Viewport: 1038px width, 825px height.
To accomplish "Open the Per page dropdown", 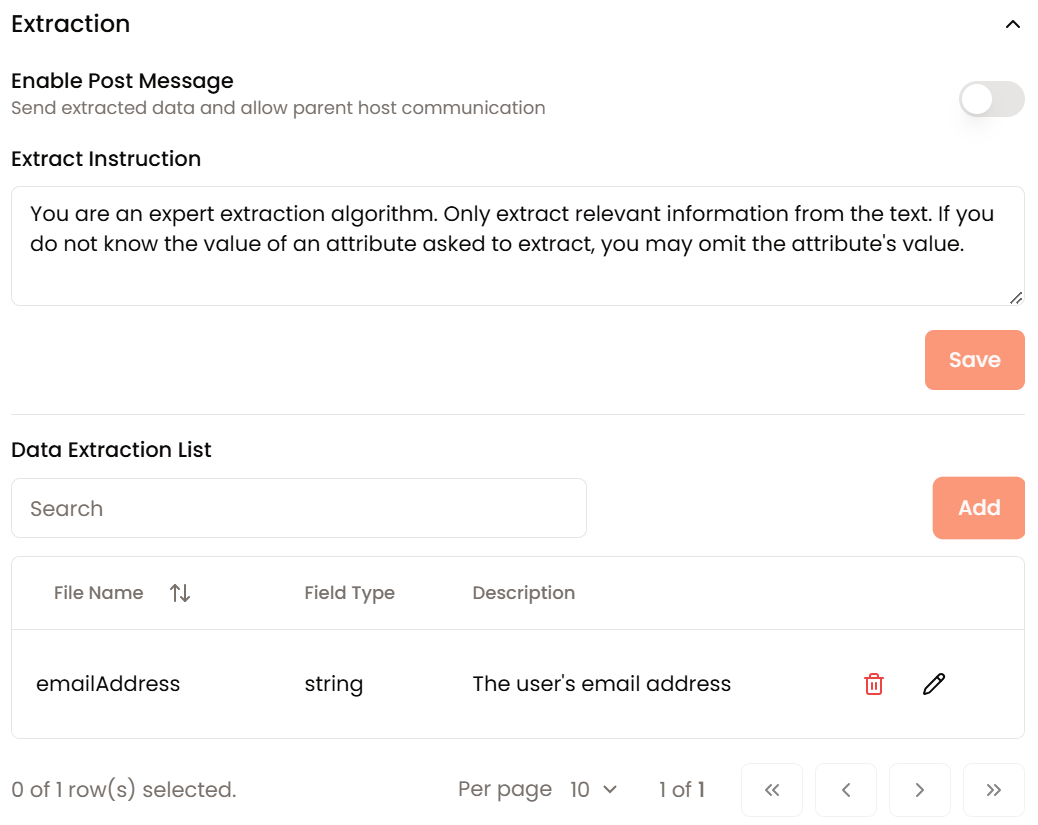I will tap(593, 789).
